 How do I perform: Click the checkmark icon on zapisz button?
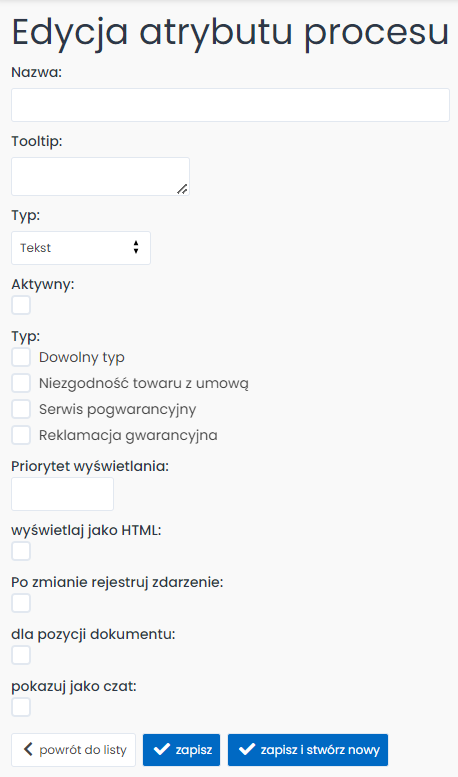(x=162, y=749)
